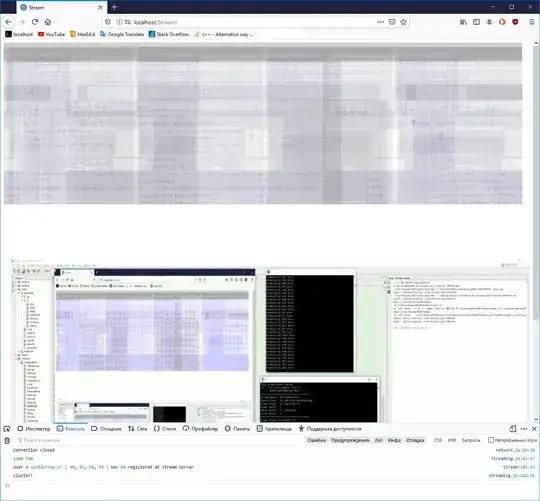Screen dimensions: 540x501
Task: Click the blurred grey stream canvas
Action: [x=263, y=123]
